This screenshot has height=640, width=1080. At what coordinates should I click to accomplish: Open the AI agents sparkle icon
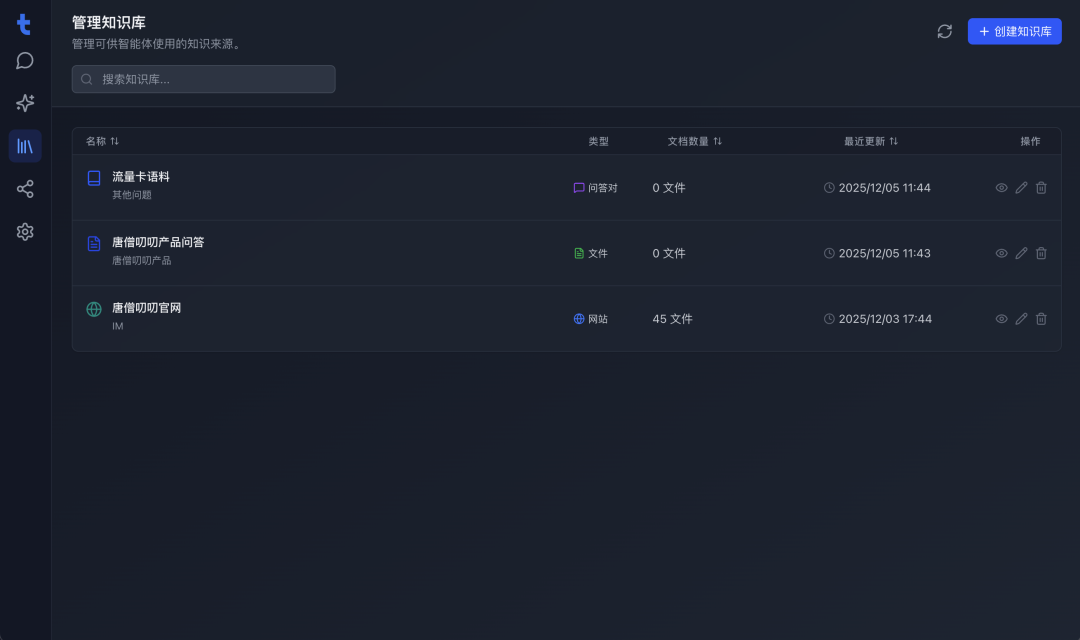[25, 103]
